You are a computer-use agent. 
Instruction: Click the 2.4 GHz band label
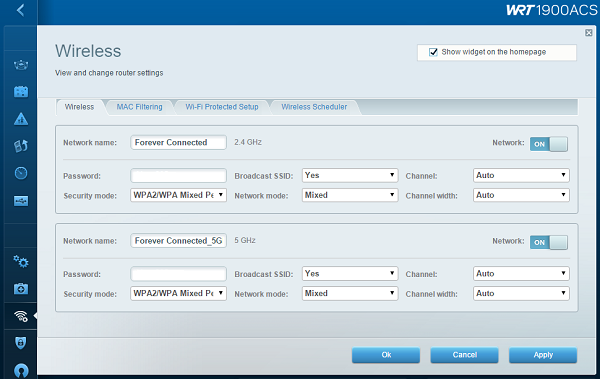pyautogui.click(x=248, y=142)
